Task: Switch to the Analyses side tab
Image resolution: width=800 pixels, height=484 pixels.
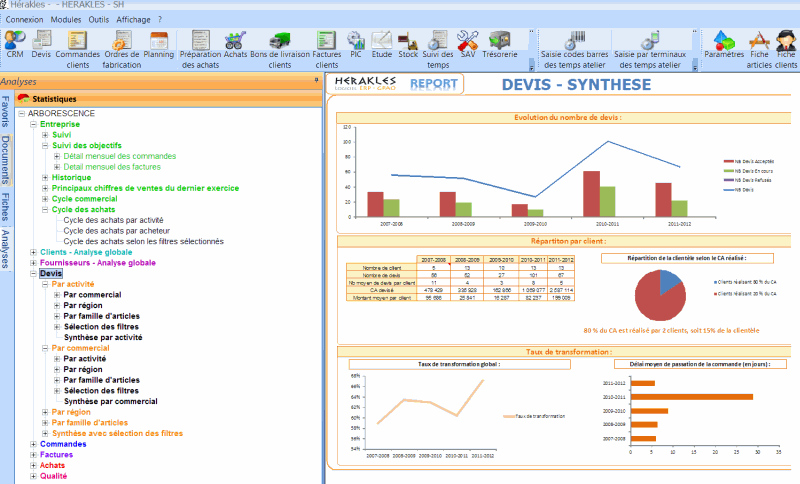Action: pyautogui.click(x=6, y=248)
